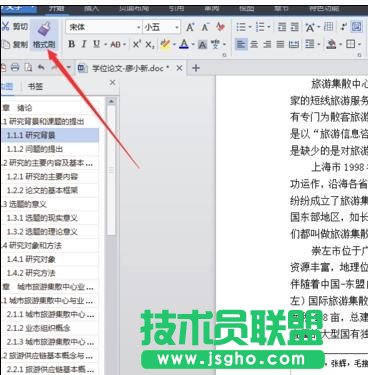Screen dimensions: 368x375
Task: Open the font color dropdown arrow
Action: point(193,44)
